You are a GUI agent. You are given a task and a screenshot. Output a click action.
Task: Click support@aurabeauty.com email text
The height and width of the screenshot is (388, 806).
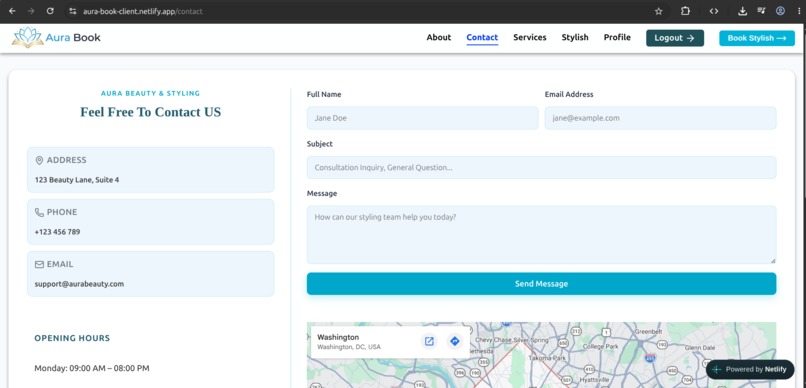tap(79, 284)
